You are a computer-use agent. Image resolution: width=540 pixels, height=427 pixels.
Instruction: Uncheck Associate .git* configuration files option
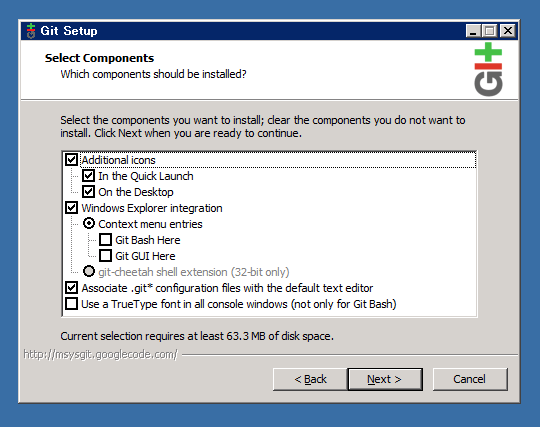coord(71,288)
